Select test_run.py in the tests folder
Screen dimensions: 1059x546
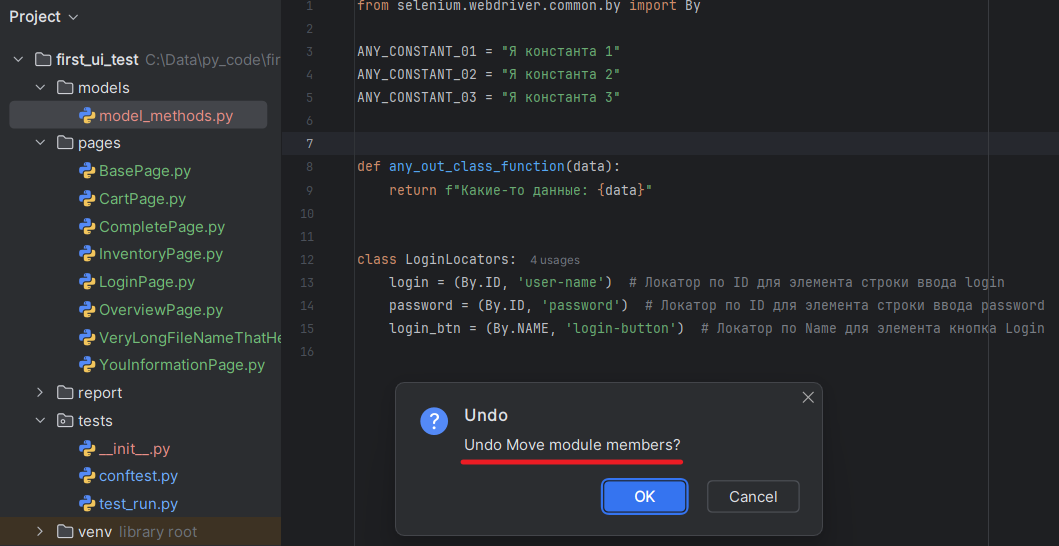(138, 504)
